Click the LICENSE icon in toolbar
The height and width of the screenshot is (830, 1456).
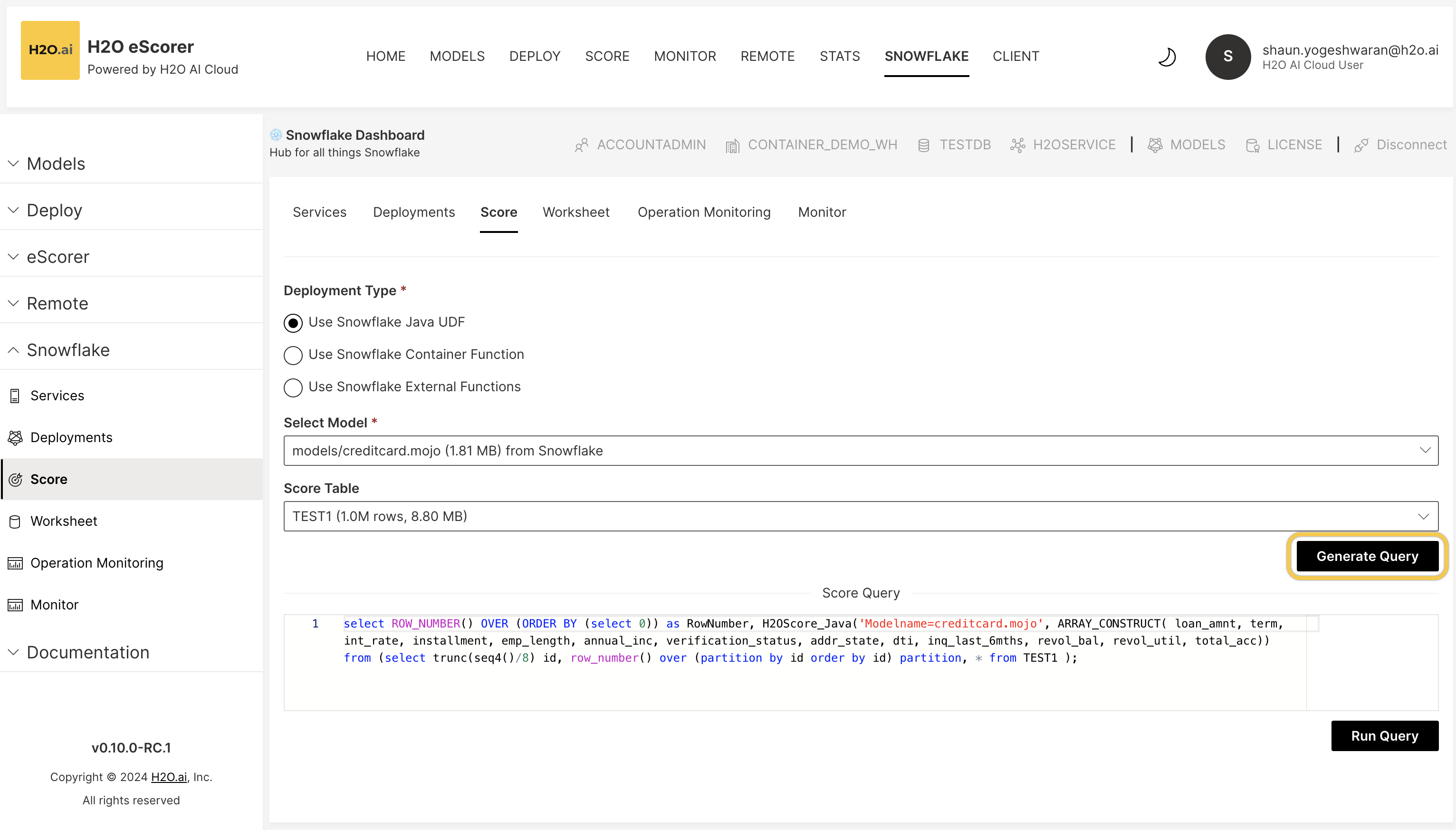pos(1252,145)
